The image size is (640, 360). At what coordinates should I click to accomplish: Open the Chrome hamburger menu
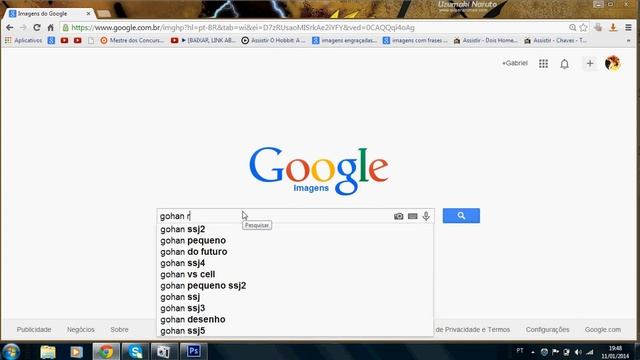[x=628, y=27]
